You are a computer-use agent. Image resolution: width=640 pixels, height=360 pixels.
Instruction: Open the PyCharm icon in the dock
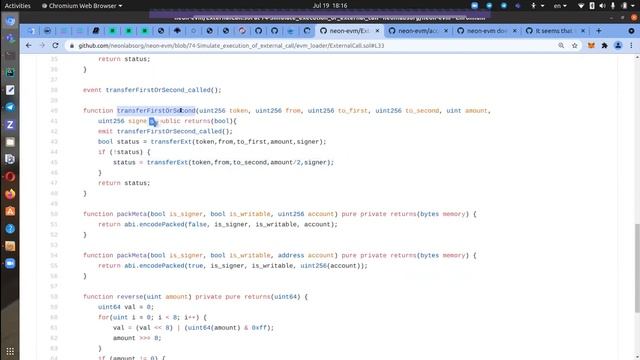coord(10,73)
